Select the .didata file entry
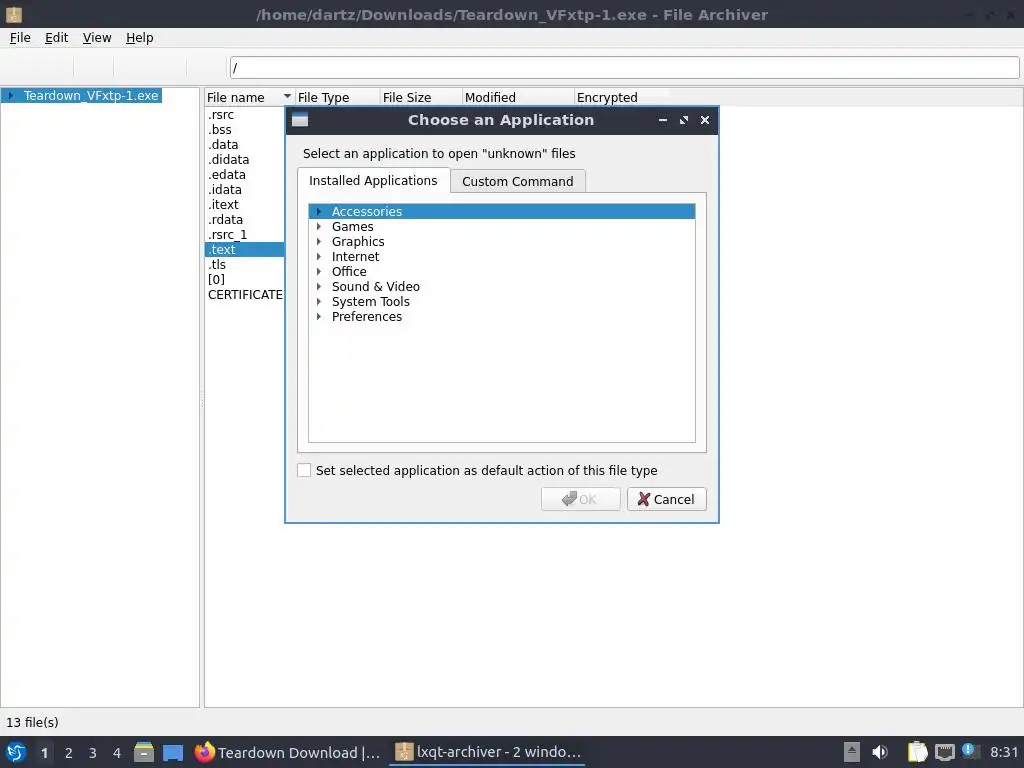This screenshot has width=1024, height=768. tap(229, 160)
